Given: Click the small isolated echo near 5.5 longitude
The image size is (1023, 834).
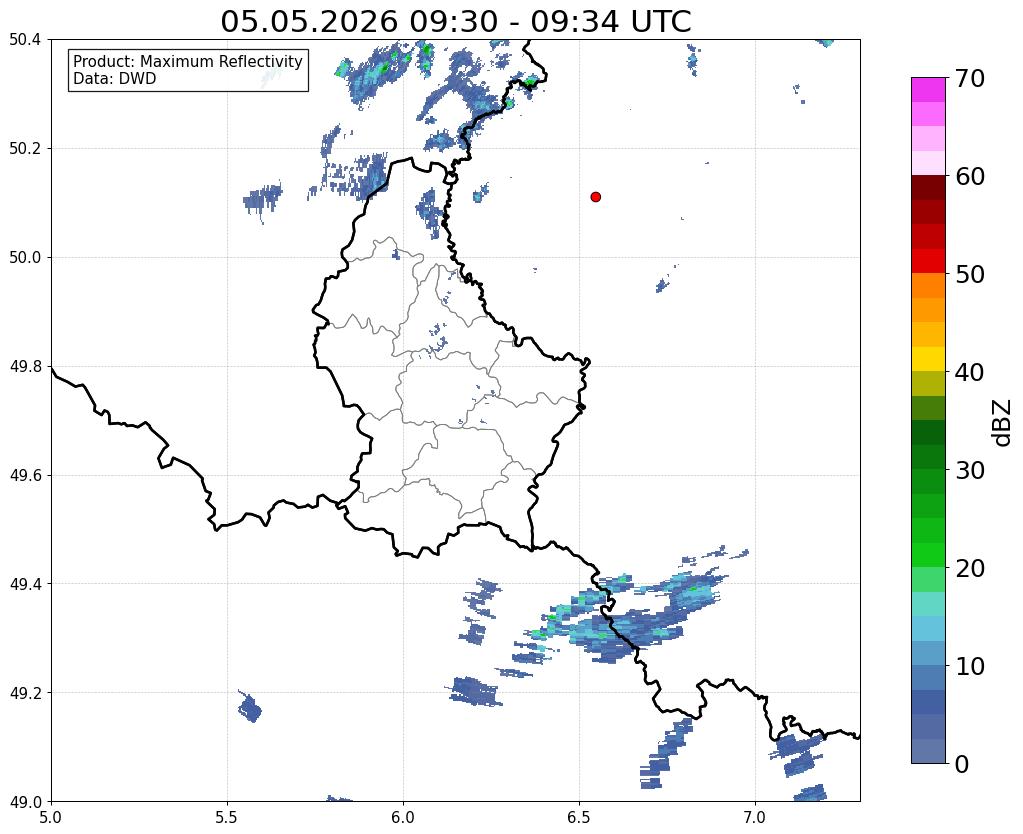Looking at the screenshot, I should pos(250,707).
